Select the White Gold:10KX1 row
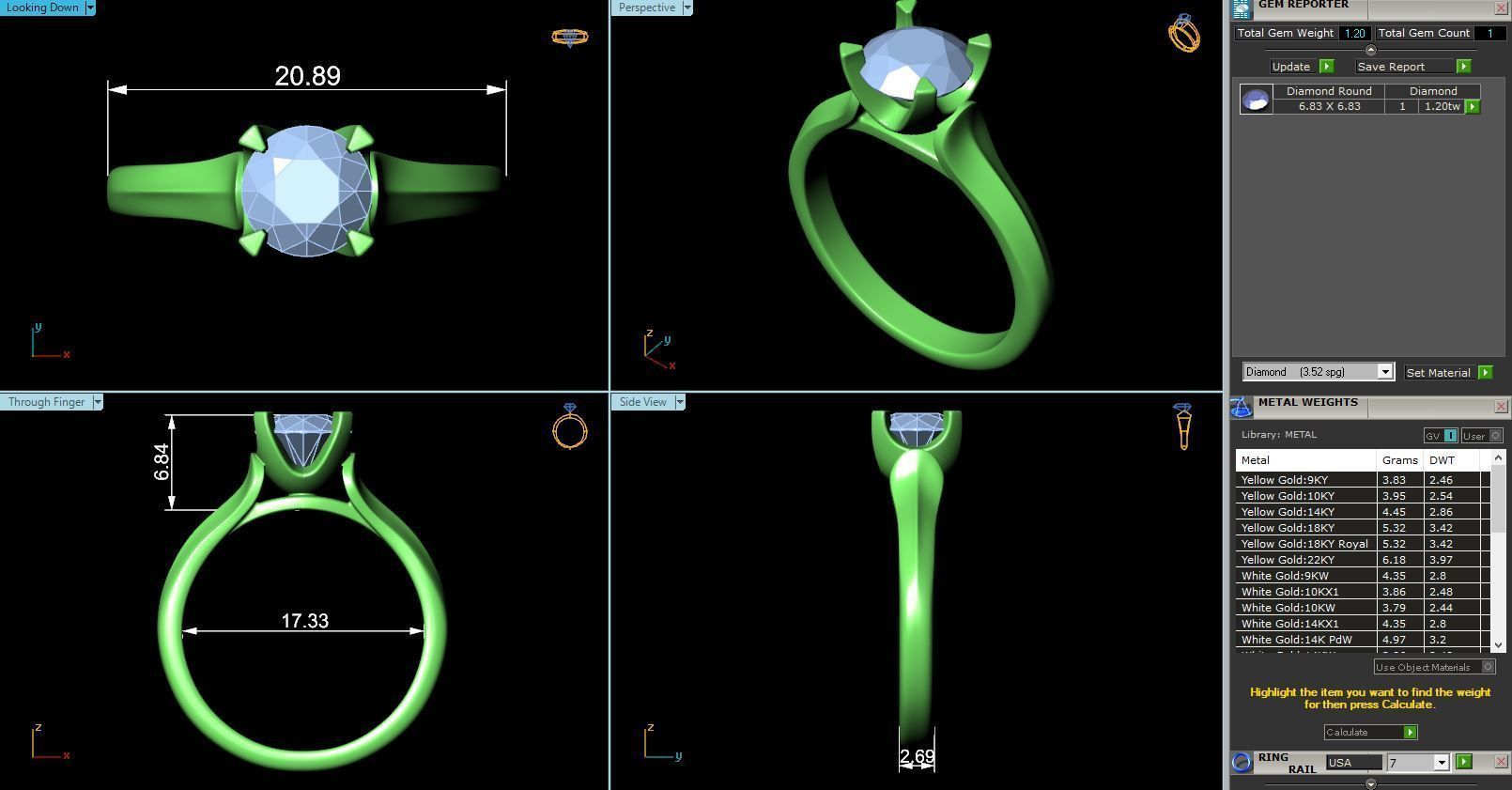 click(x=1363, y=592)
